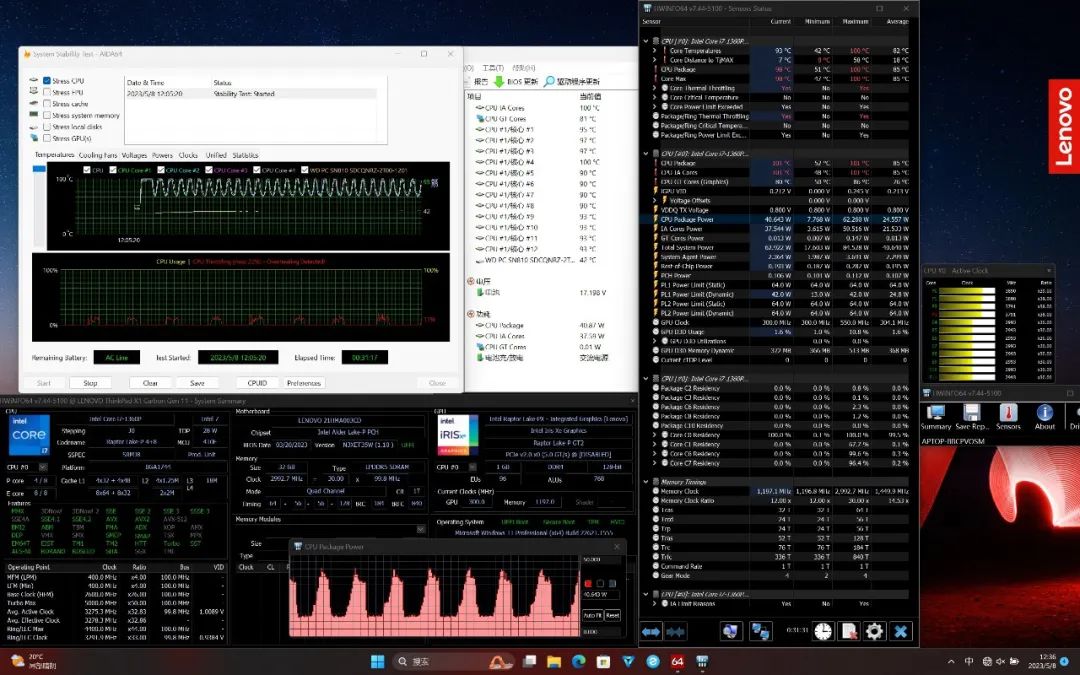Open File Explorer from the taskbar
The height and width of the screenshot is (675, 1080).
[x=554, y=662]
